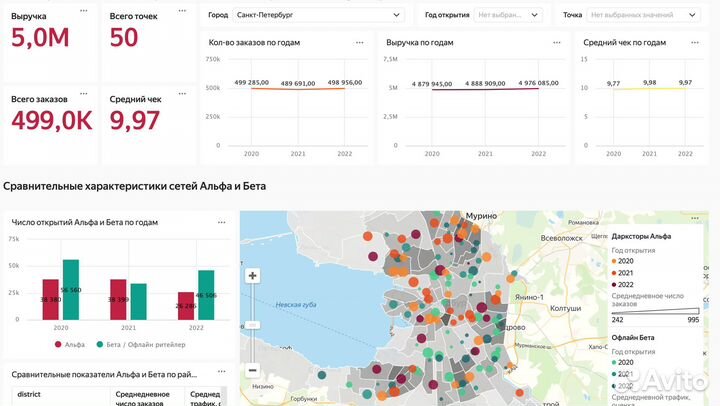Open options menu for Сравнительные показатели table
This screenshot has height=406, width=720.
[220, 373]
